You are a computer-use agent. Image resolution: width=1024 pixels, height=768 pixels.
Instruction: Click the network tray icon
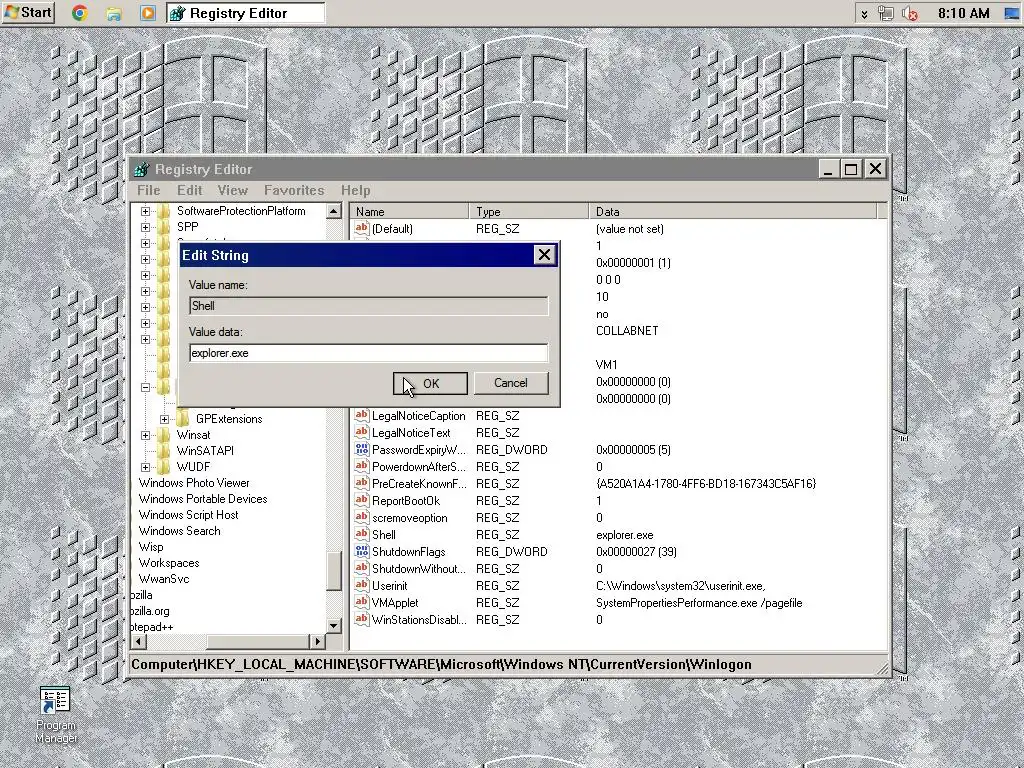point(886,13)
